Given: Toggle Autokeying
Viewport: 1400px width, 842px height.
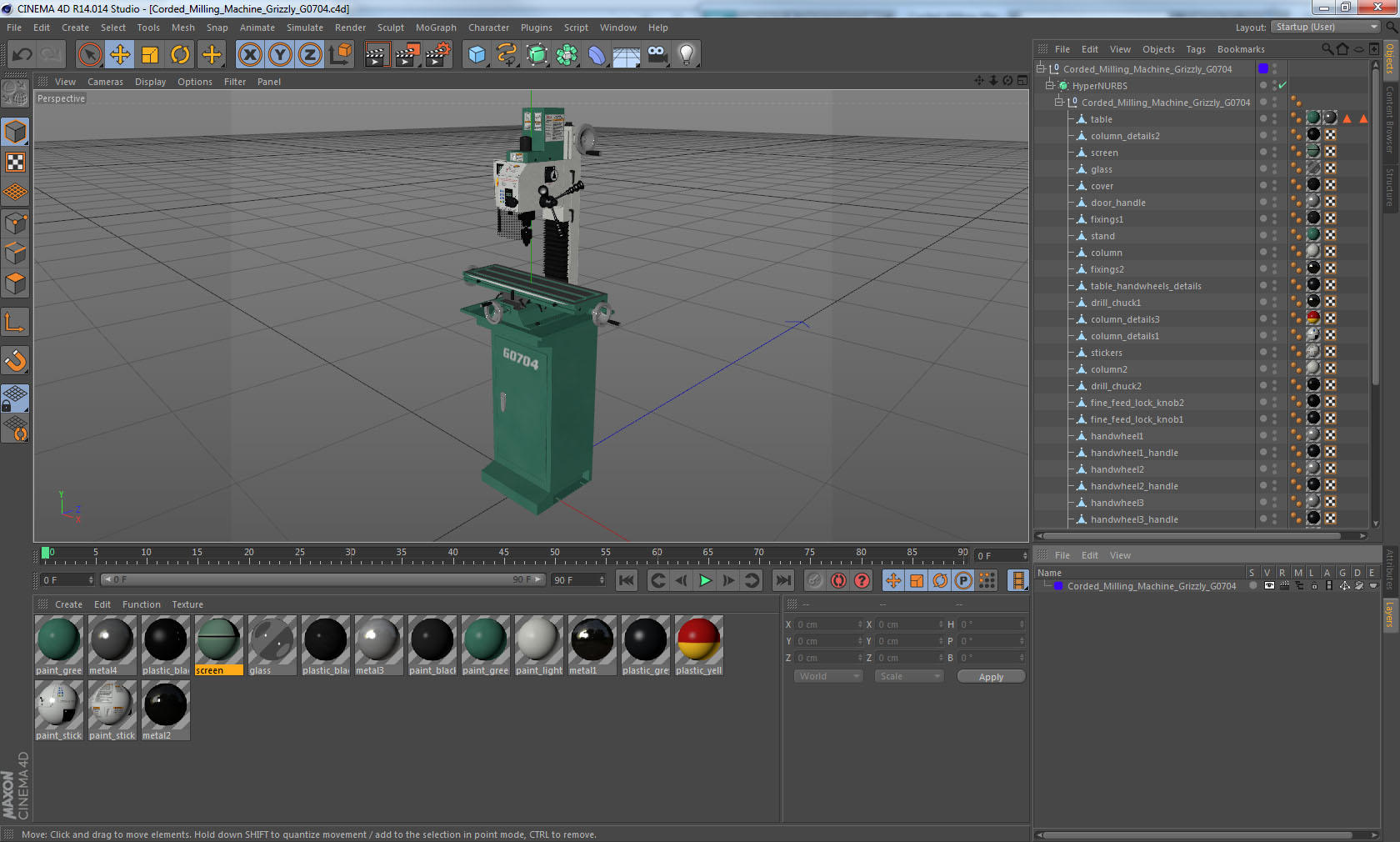Looking at the screenshot, I should click(838, 580).
